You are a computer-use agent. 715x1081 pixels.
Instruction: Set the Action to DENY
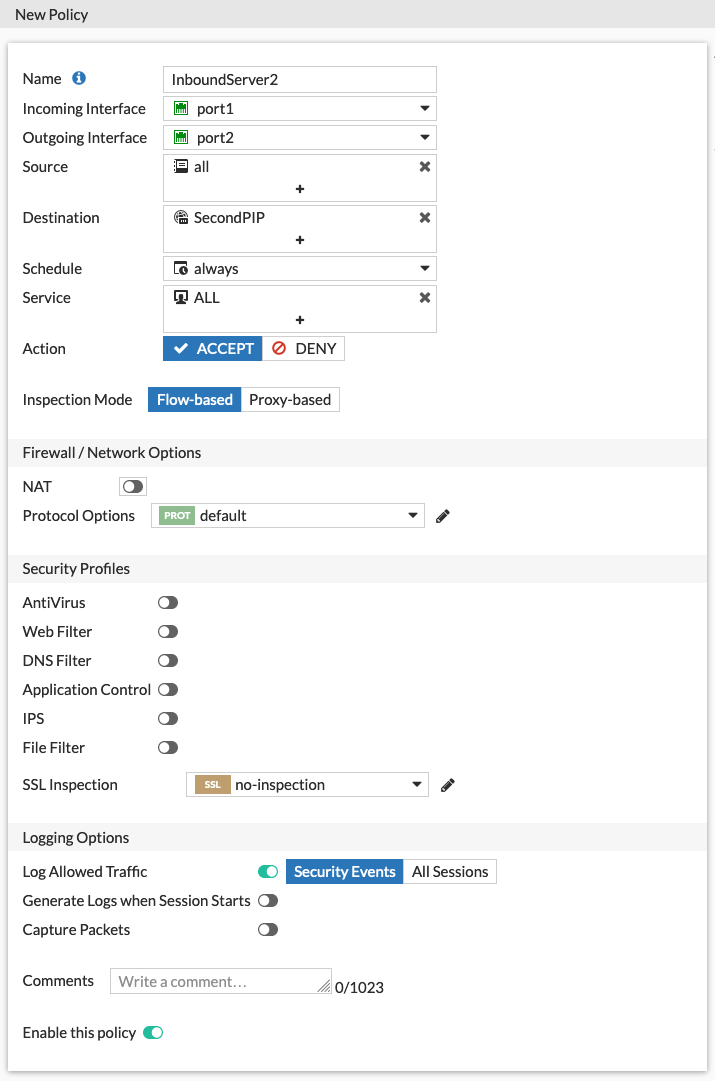(x=304, y=349)
